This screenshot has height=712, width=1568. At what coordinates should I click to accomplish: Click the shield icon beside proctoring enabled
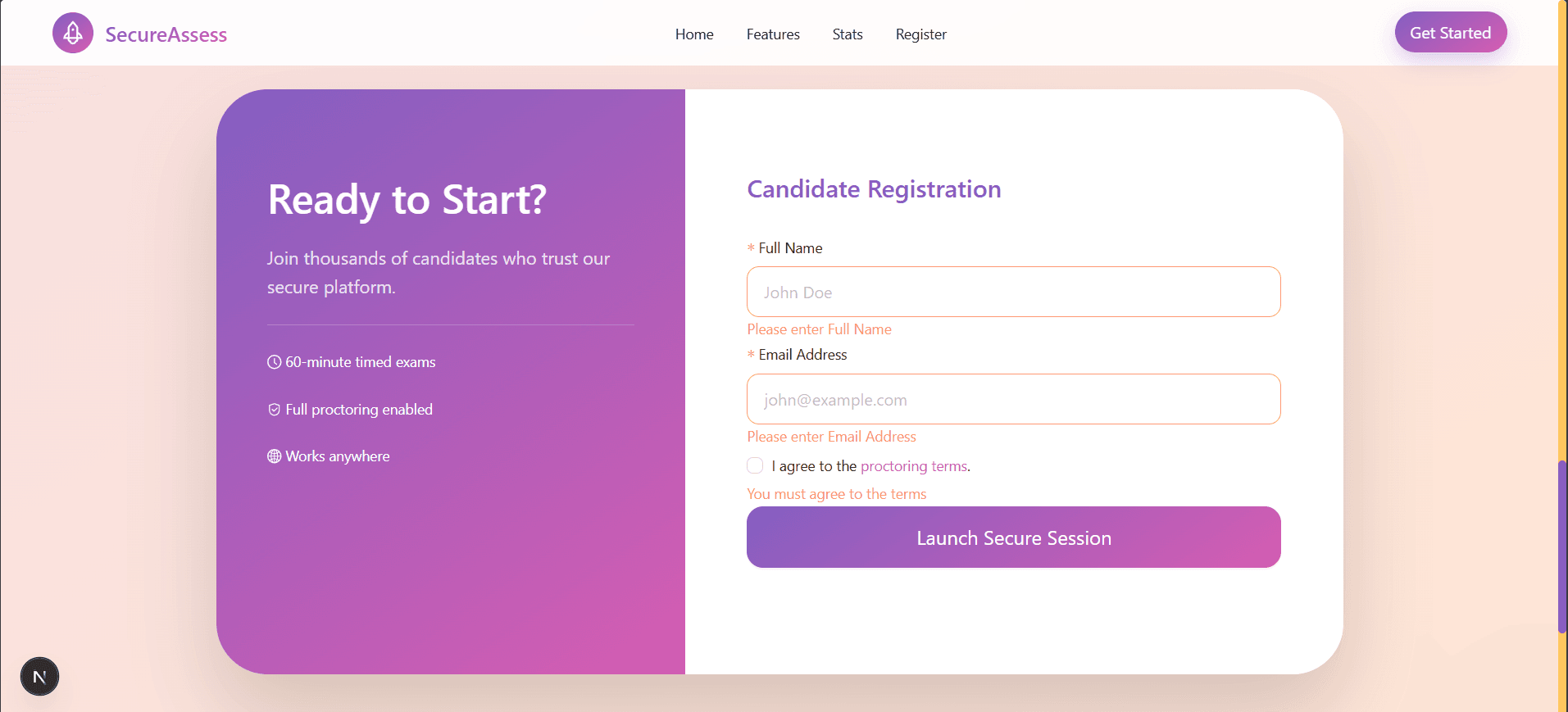pyautogui.click(x=274, y=410)
